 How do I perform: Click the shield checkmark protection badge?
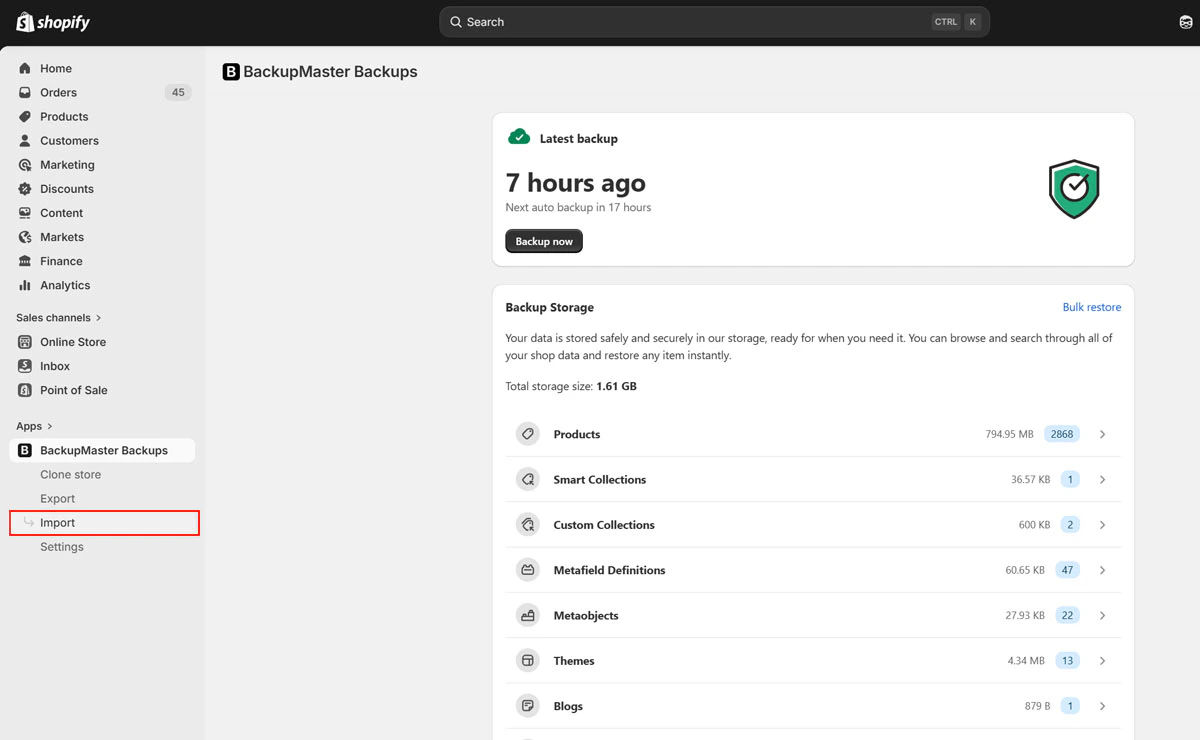point(1073,189)
